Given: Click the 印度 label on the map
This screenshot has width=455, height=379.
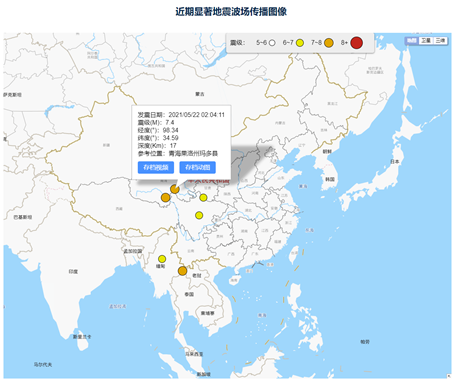Looking at the screenshot, I should tap(73, 271).
